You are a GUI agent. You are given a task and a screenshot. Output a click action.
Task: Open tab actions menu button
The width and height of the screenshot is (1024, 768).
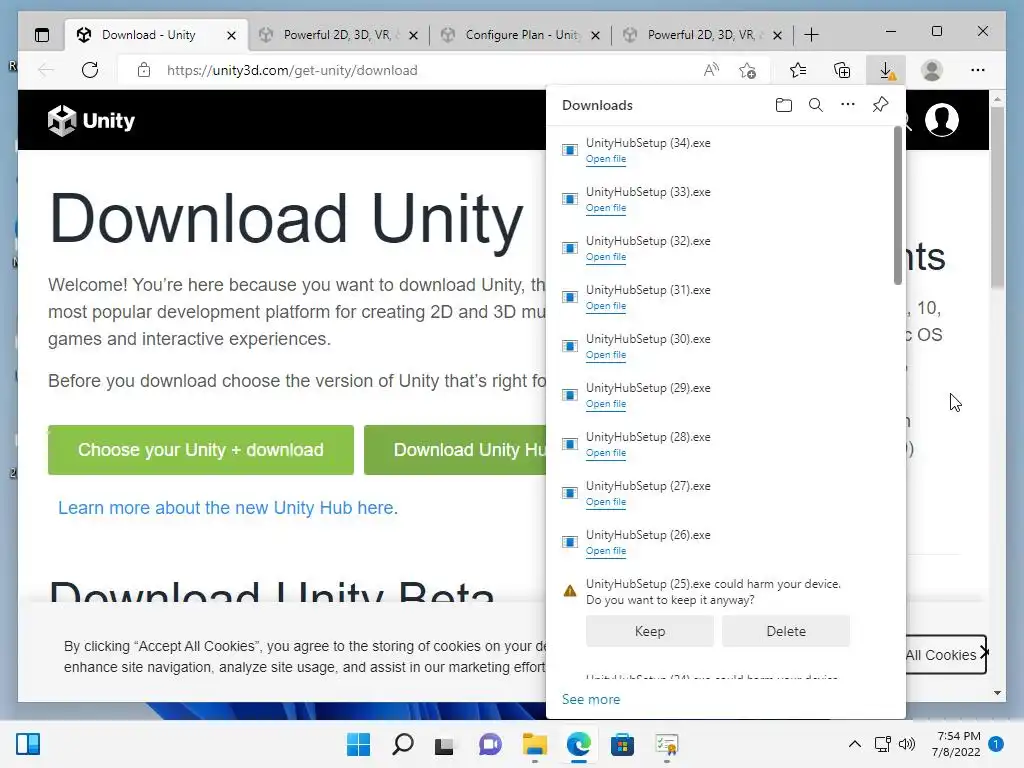(x=42, y=35)
